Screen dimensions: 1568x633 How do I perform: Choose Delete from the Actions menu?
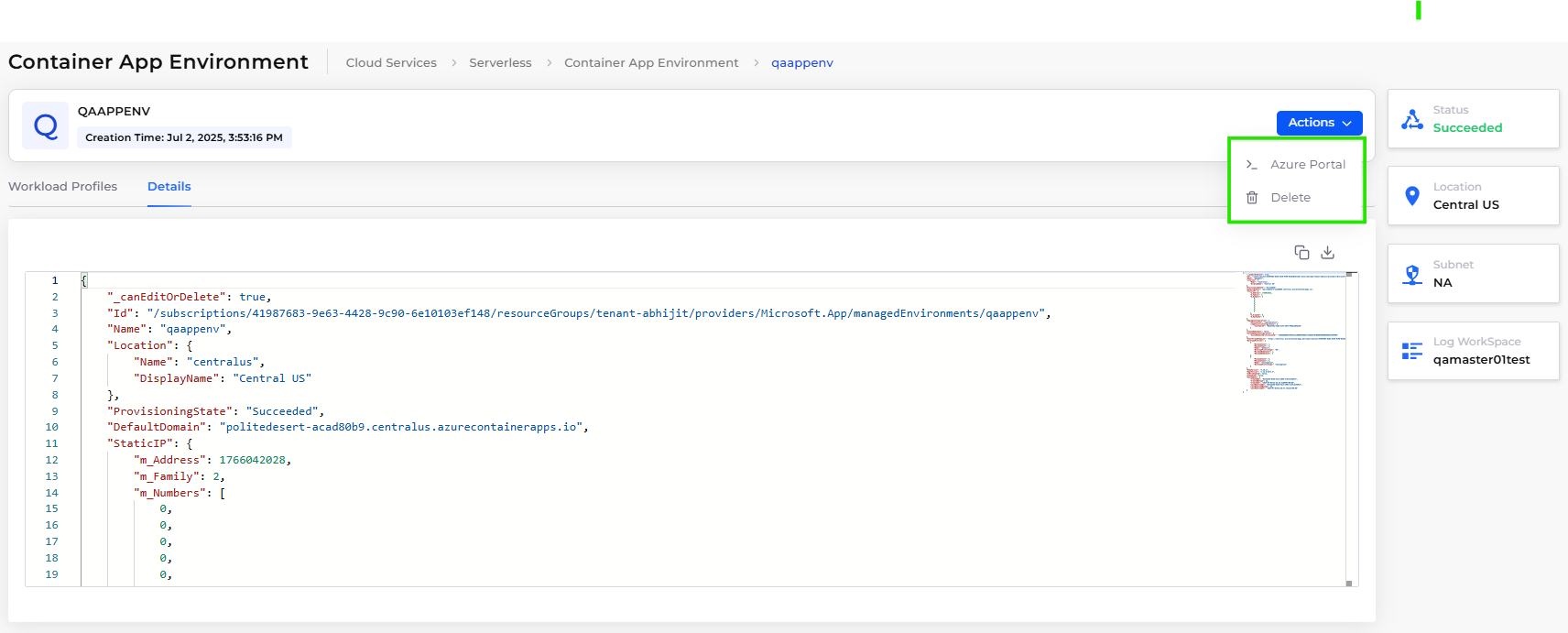(1290, 198)
